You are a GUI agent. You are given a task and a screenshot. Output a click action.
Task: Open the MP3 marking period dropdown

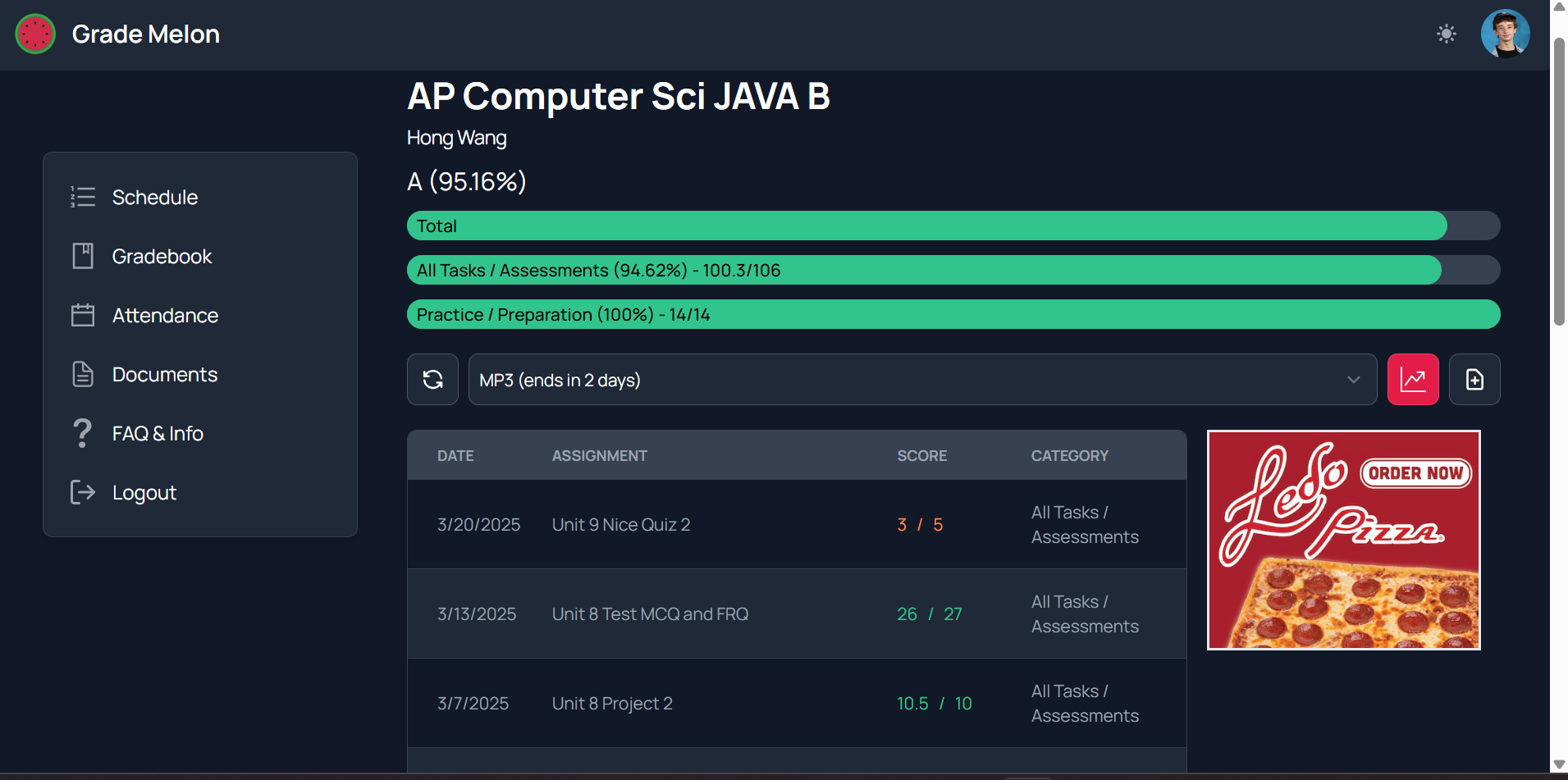tap(922, 379)
